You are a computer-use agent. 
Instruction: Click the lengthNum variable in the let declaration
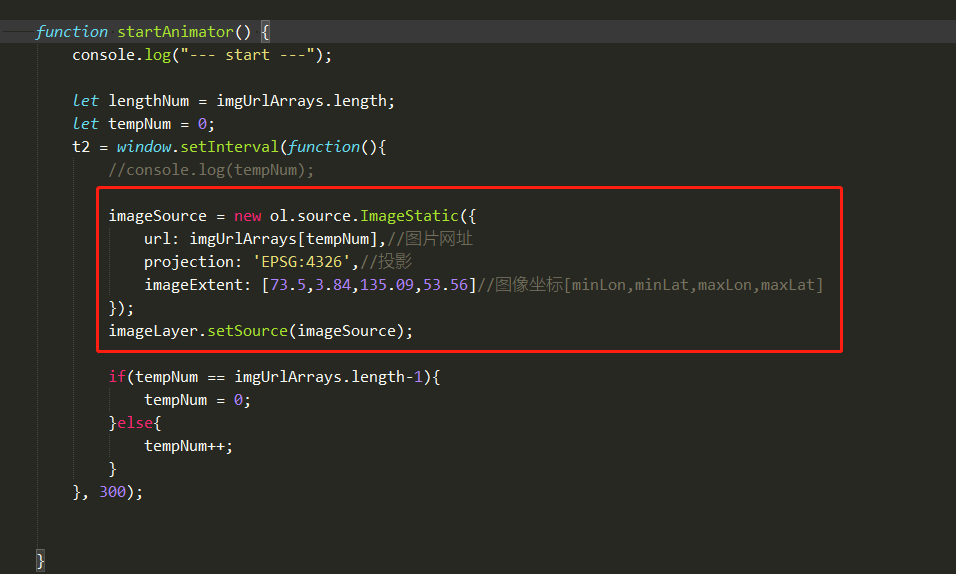[149, 101]
